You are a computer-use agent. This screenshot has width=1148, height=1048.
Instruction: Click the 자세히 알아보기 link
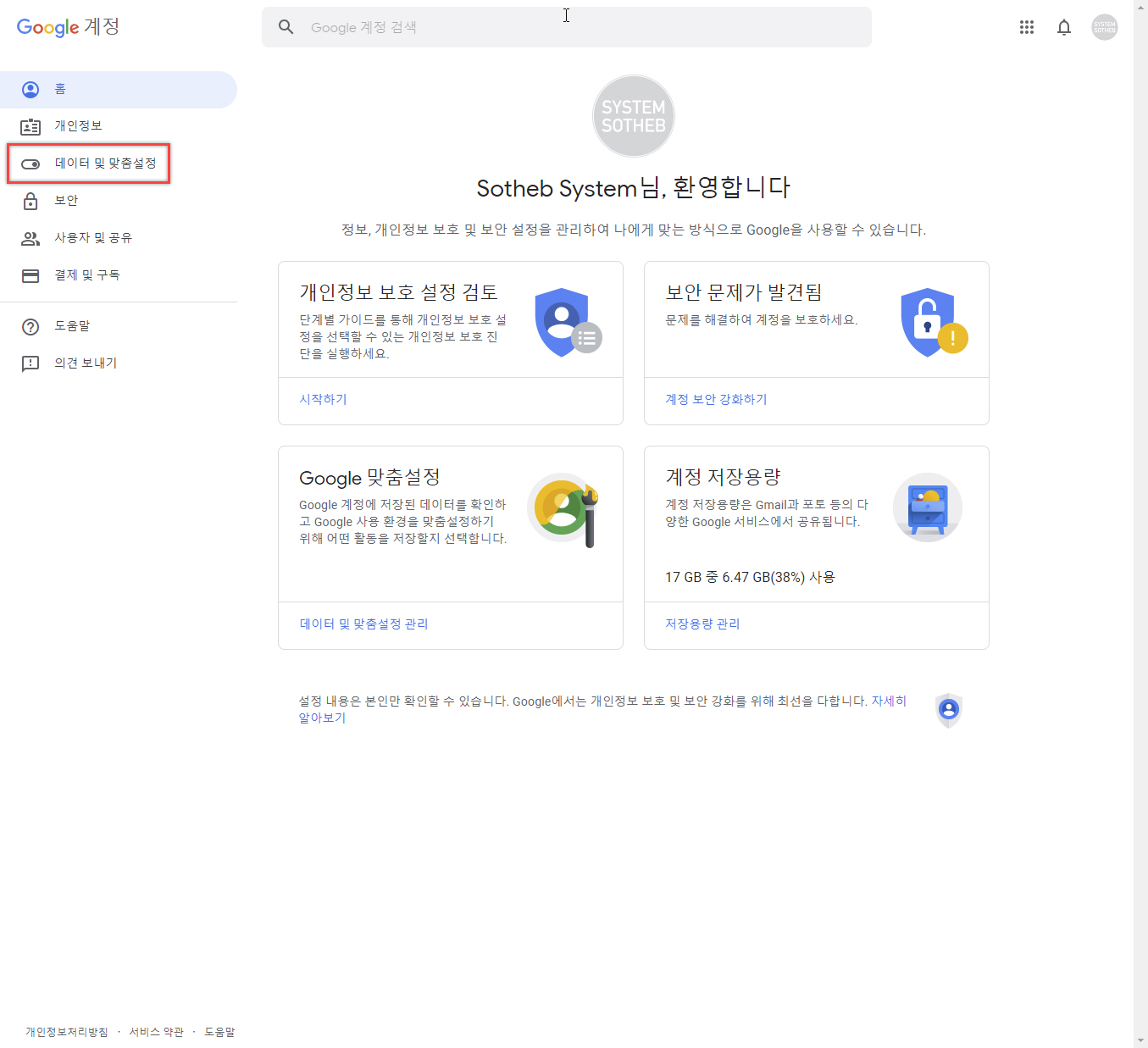(889, 701)
